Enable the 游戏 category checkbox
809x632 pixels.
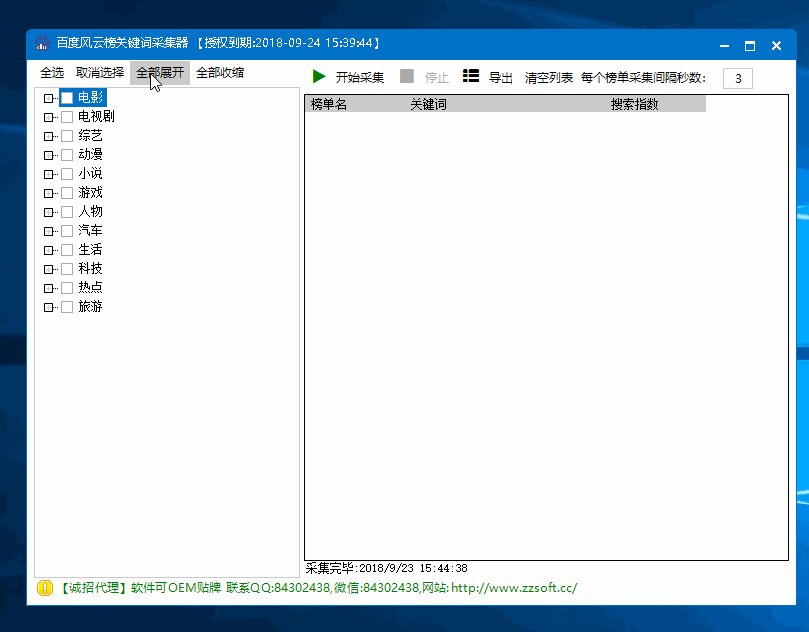click(66, 192)
